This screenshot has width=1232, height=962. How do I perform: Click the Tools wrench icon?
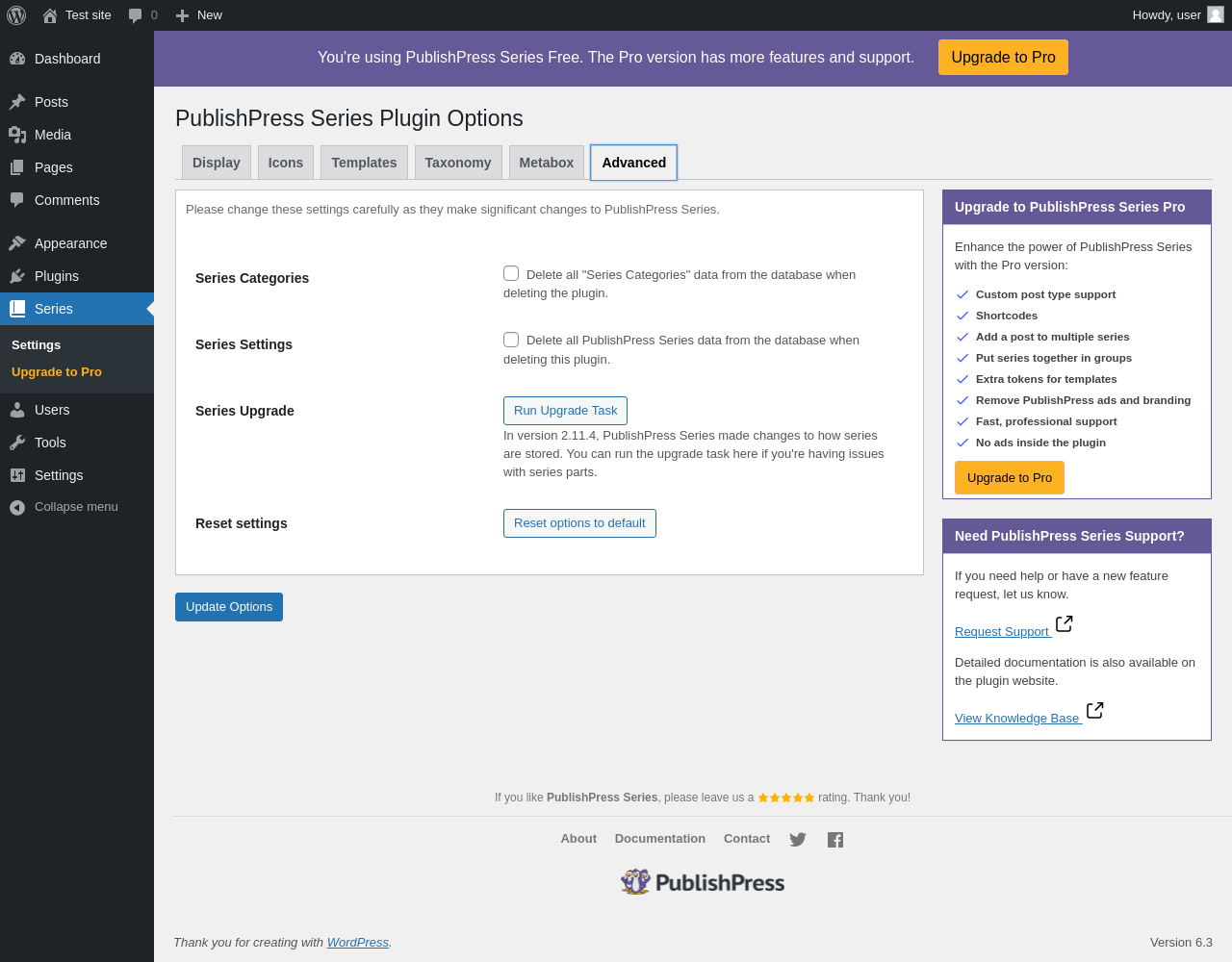tap(17, 443)
